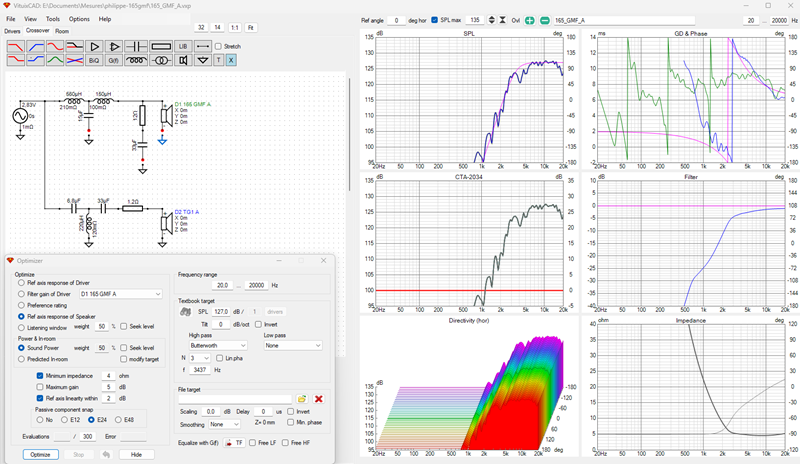Select the loudspeaker driver component icon
Viewport: 800px width, 464px height.
tap(183, 60)
